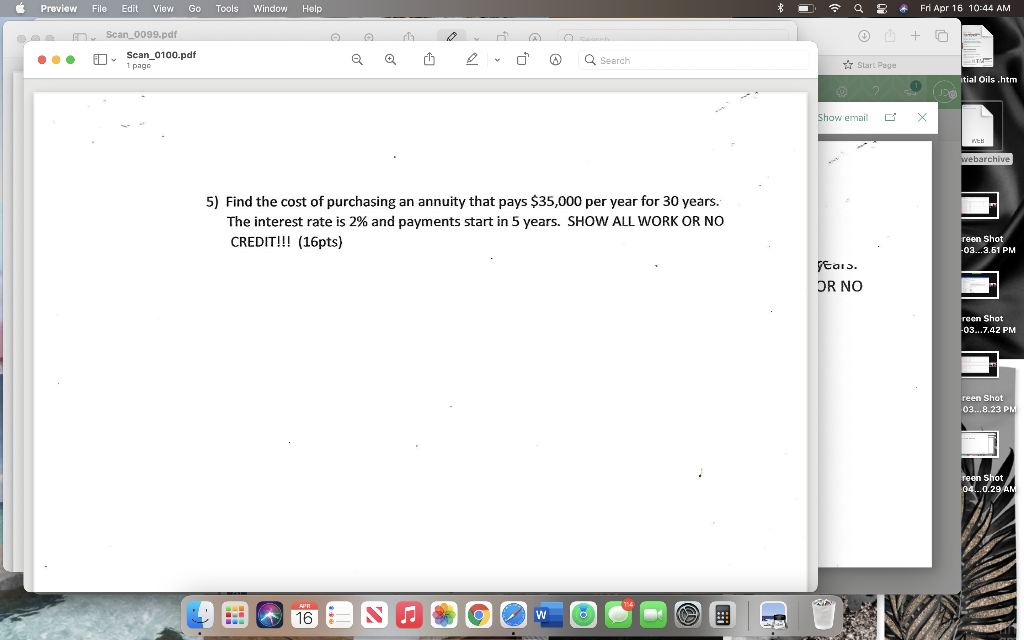Click the zoom in icon in Preview toolbar
This screenshot has width=1024, height=640.
tap(390, 60)
